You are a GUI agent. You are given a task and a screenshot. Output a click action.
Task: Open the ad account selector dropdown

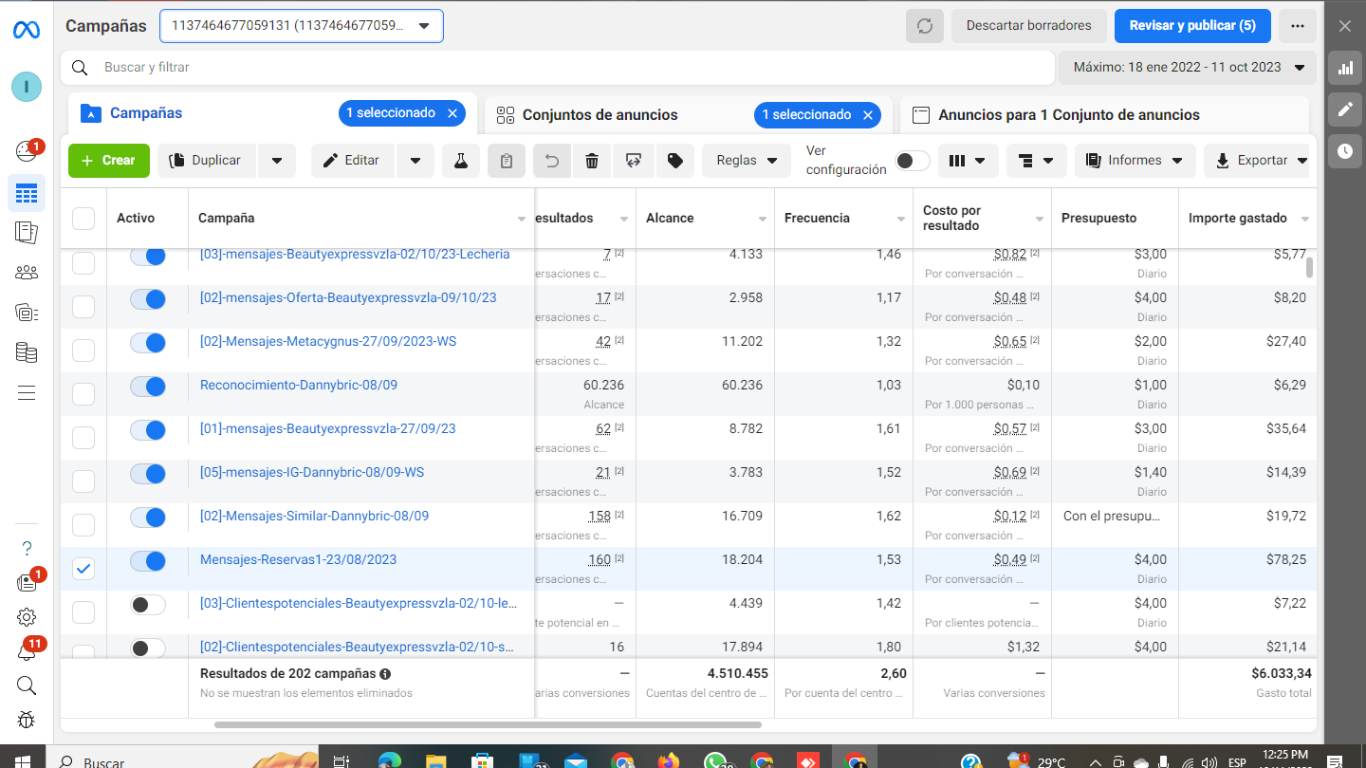(301, 26)
